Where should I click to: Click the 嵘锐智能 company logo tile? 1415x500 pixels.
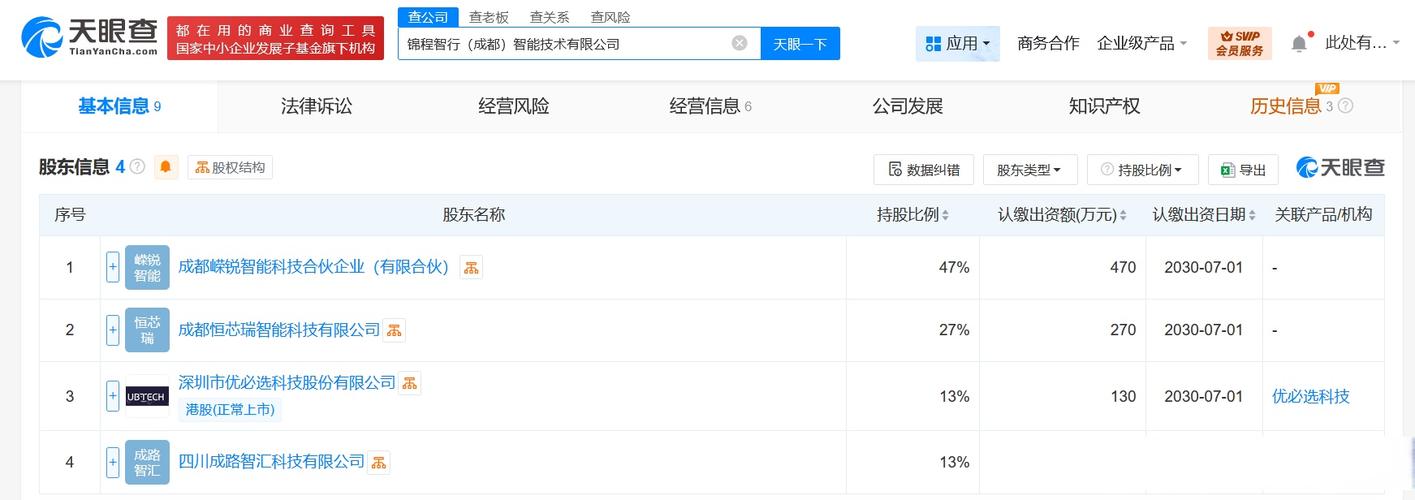point(147,267)
